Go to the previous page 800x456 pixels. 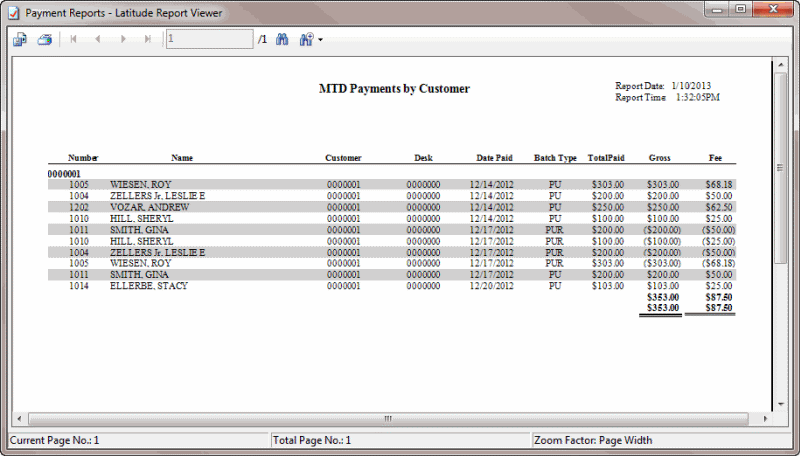click(98, 40)
